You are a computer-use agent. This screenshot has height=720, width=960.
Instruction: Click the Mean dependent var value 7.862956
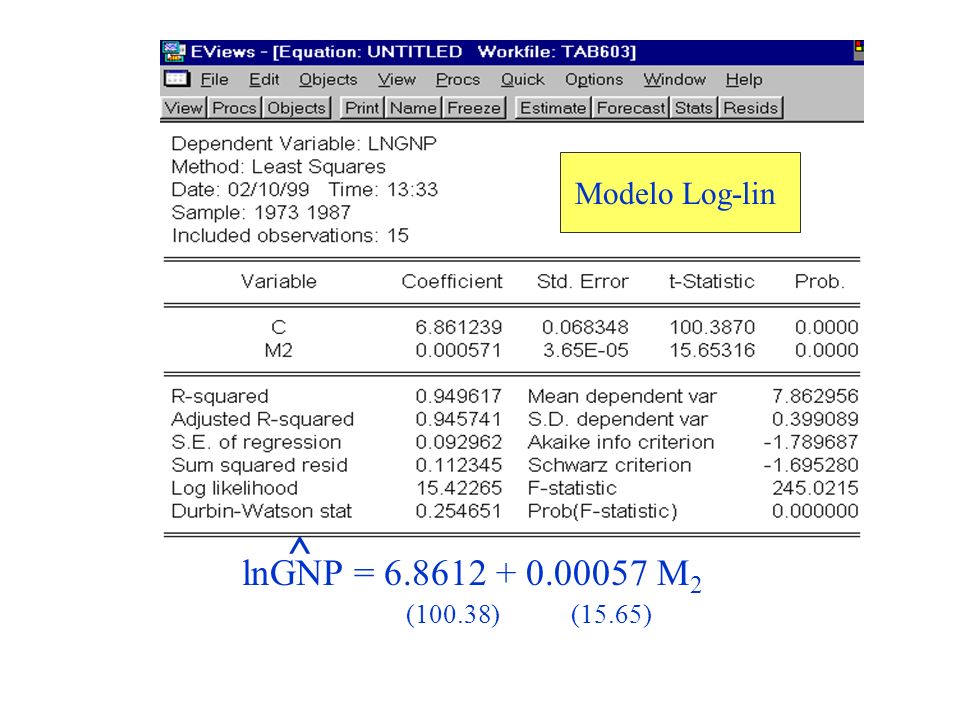[815, 396]
